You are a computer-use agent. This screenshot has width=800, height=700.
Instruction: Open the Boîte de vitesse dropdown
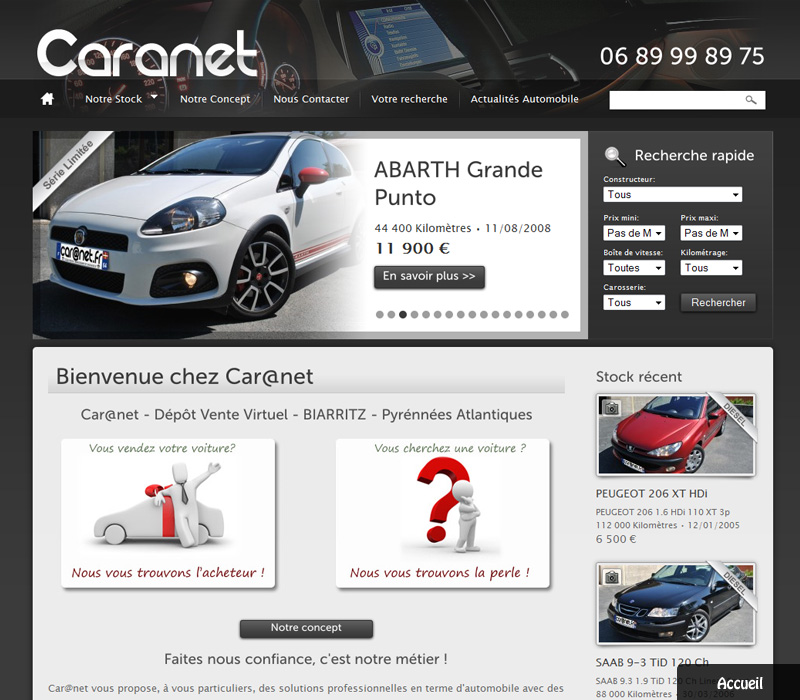click(x=634, y=268)
